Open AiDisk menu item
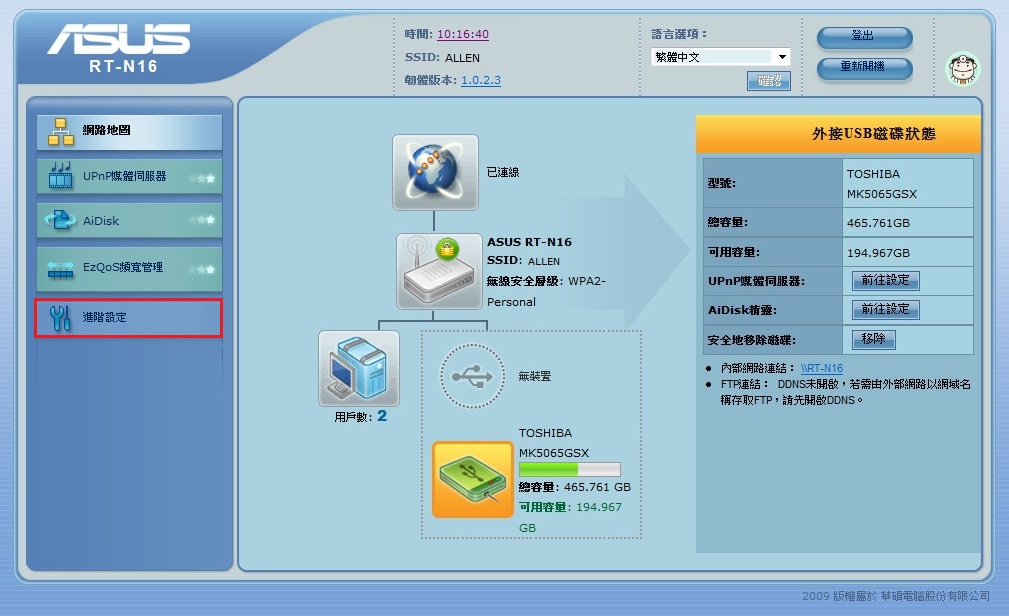Viewport: 1009px width, 616px height. pyautogui.click(x=129, y=221)
